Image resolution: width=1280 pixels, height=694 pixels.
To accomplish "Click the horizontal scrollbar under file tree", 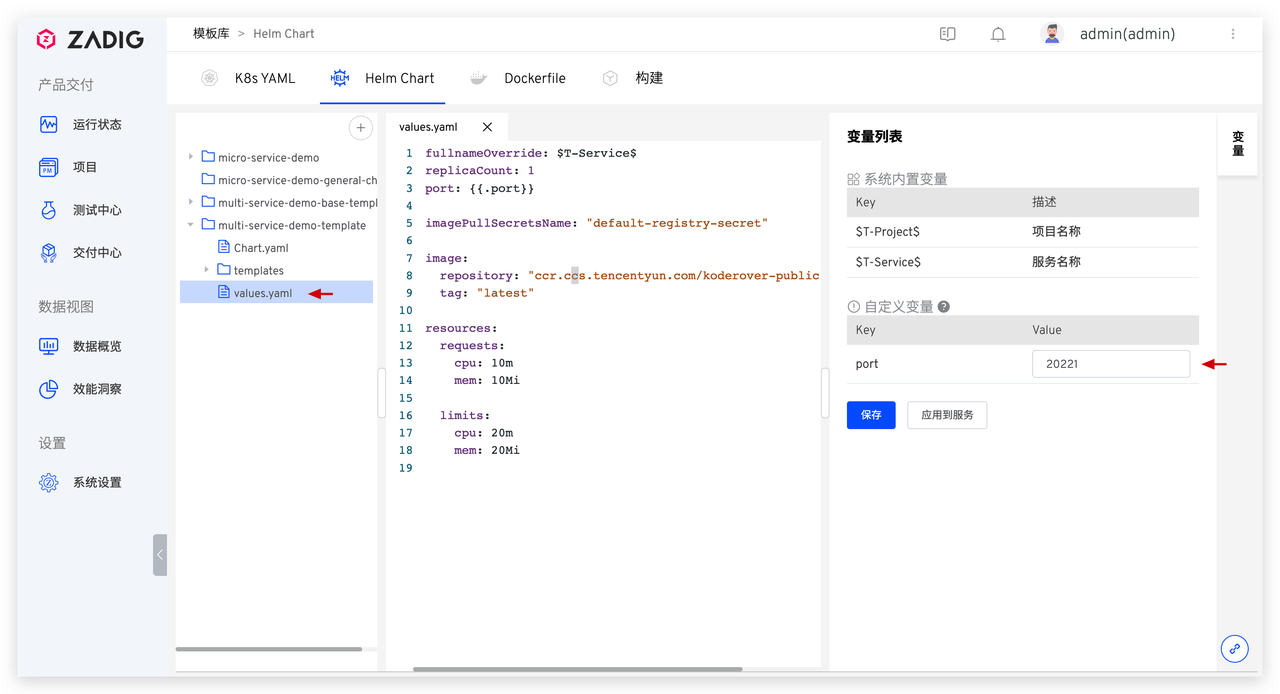I will click(x=269, y=650).
